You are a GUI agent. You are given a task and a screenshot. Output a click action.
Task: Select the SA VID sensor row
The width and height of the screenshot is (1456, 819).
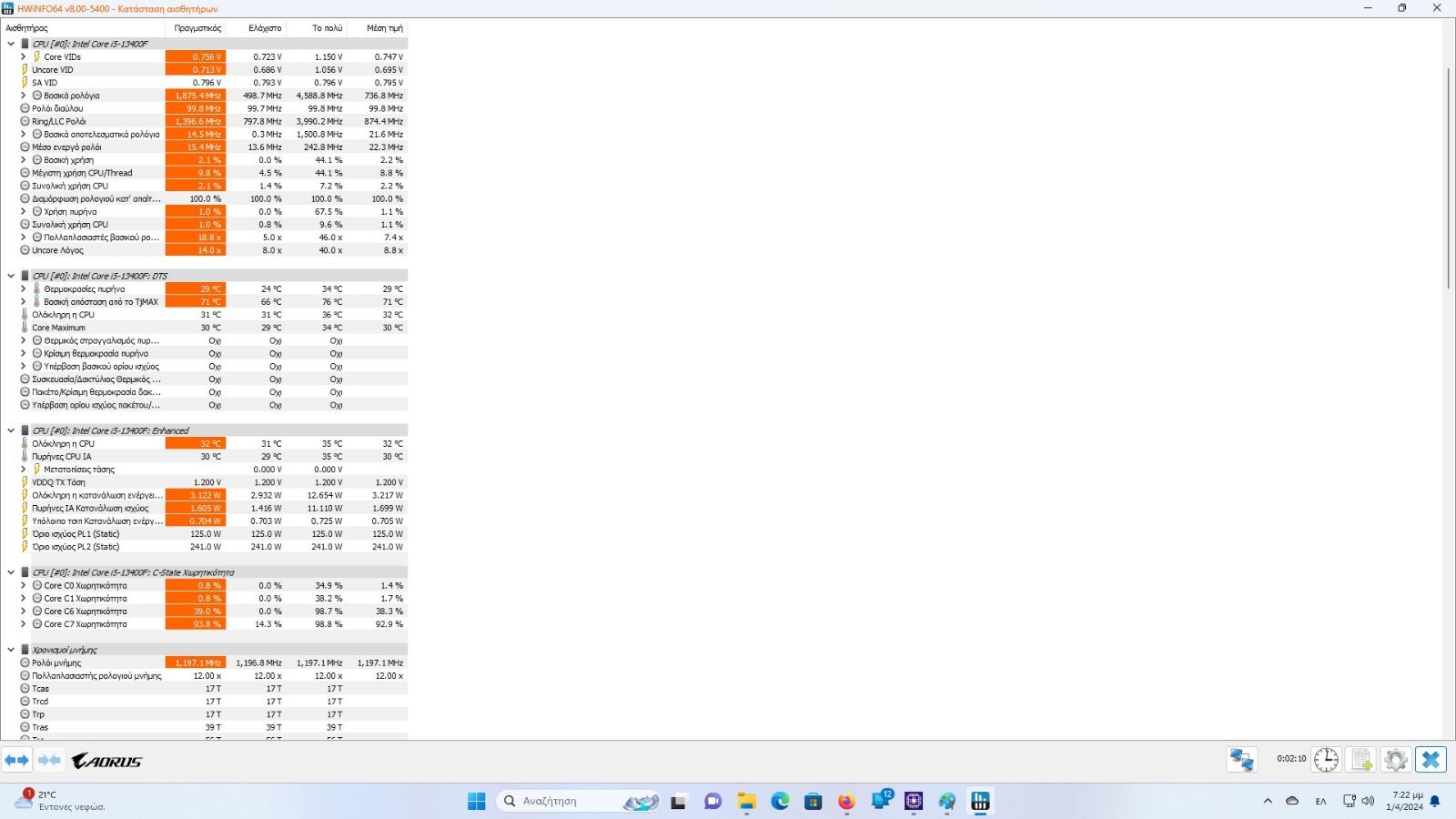click(205, 82)
